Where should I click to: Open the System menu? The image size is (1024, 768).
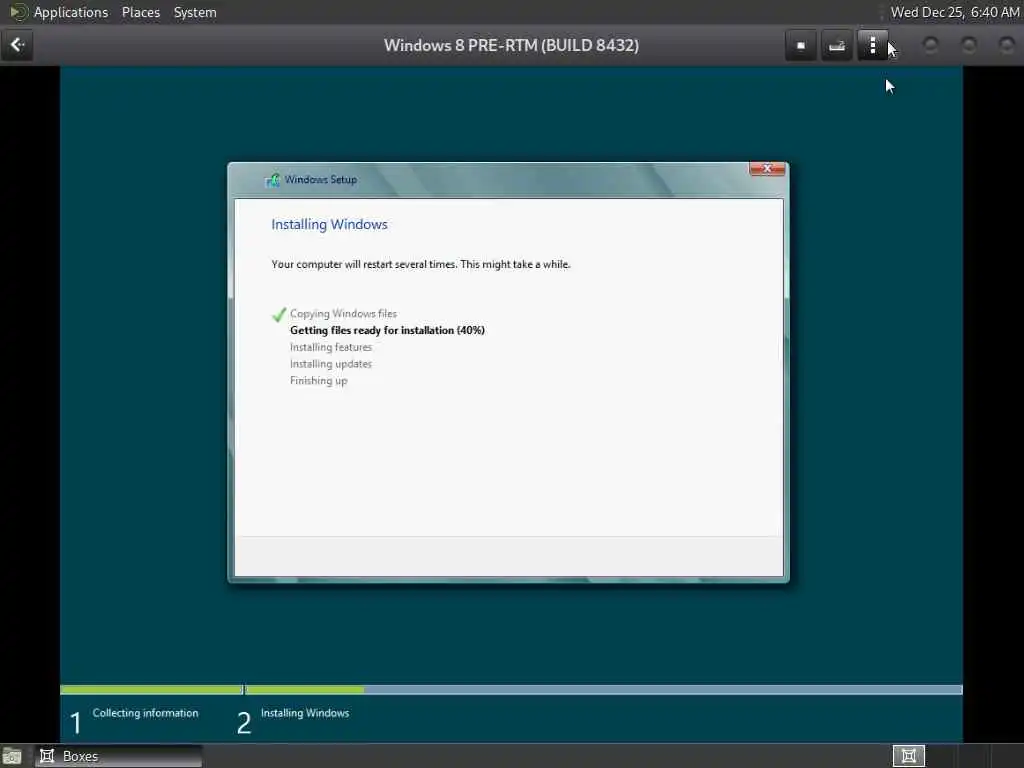coord(195,12)
